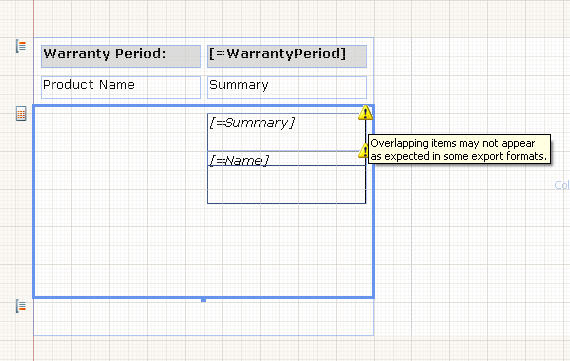The image size is (570, 361).
Task: Select the page header section icon
Action: click(x=21, y=47)
